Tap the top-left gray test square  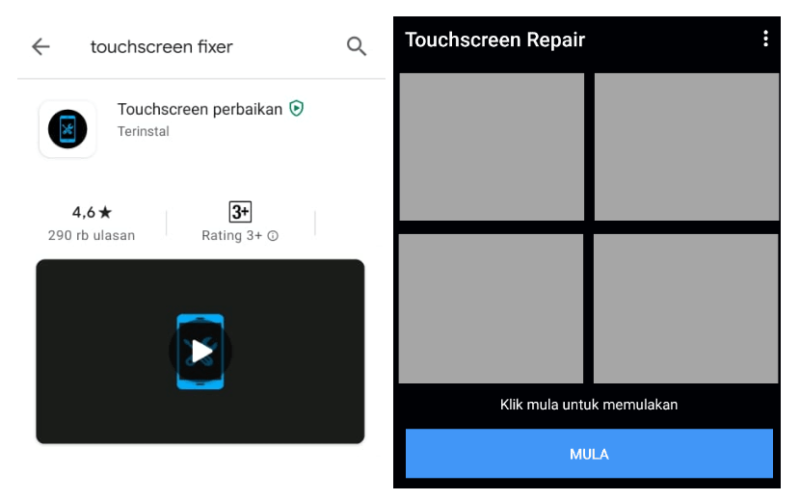[491, 147]
